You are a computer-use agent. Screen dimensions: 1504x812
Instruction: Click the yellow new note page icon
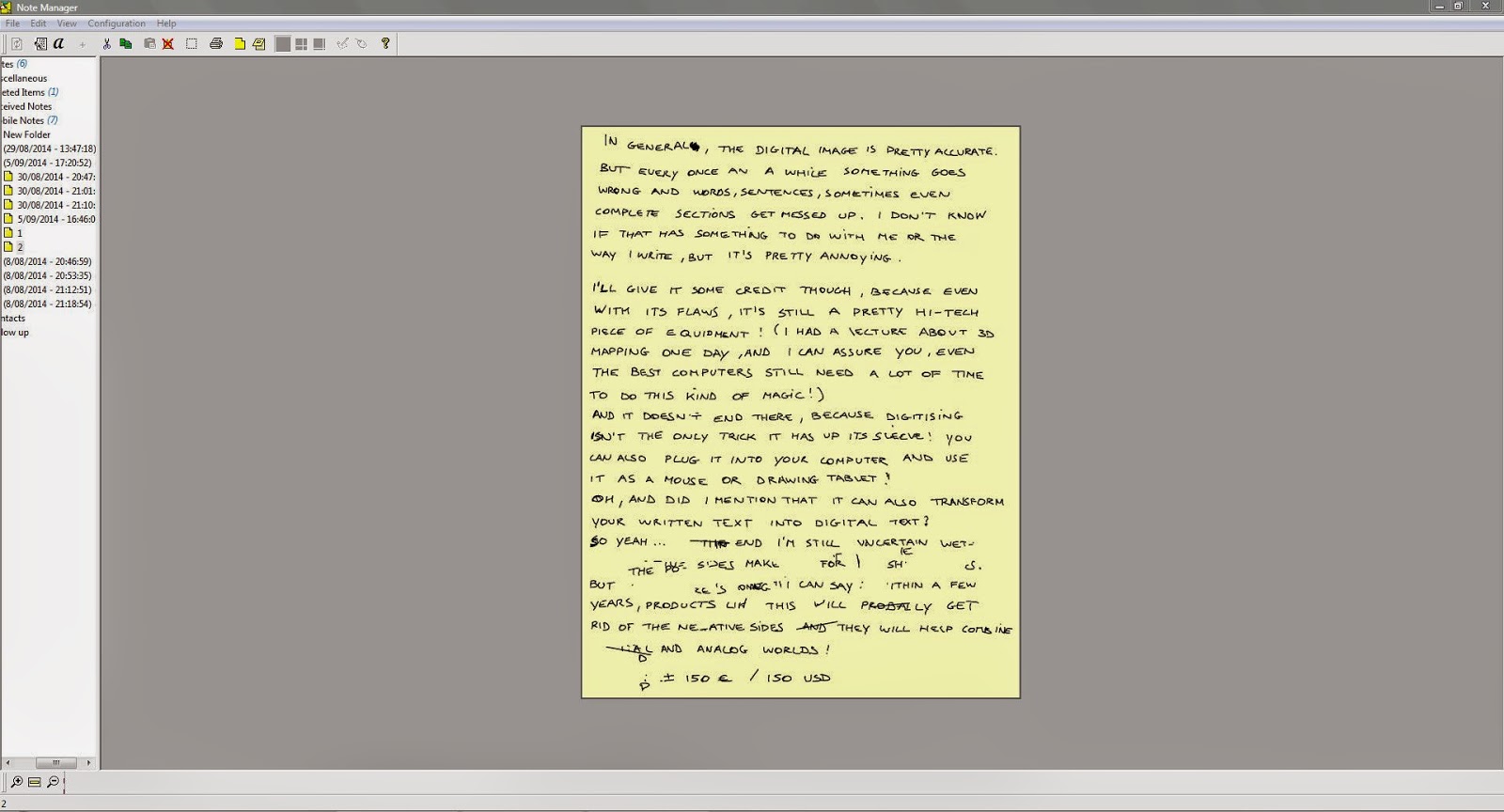[240, 43]
